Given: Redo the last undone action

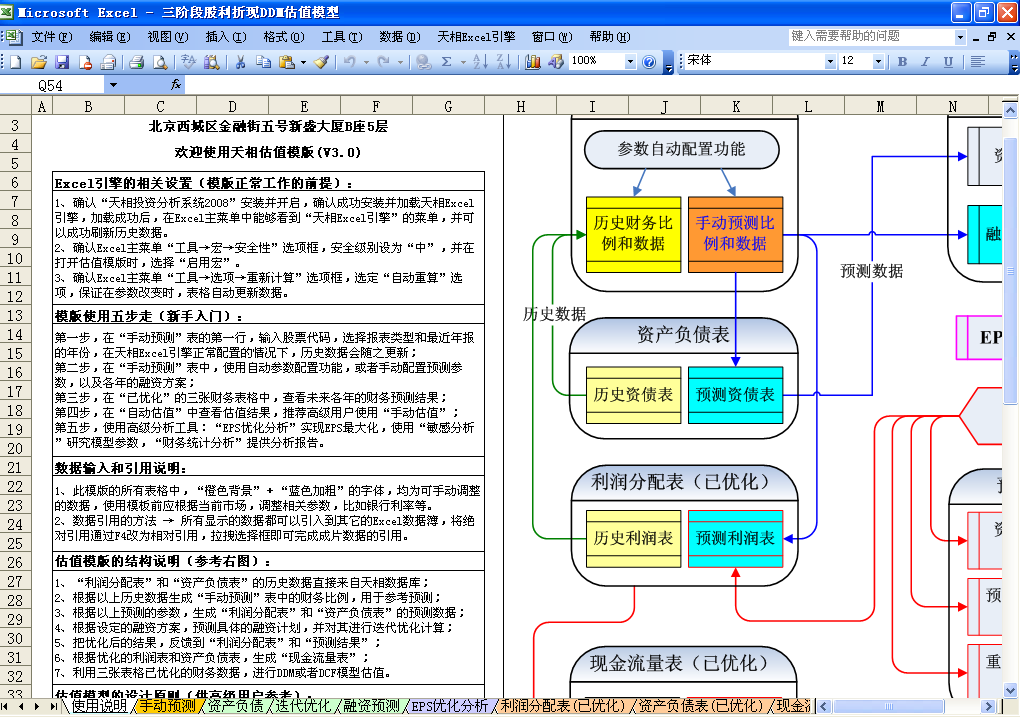Looking at the screenshot, I should 384,62.
